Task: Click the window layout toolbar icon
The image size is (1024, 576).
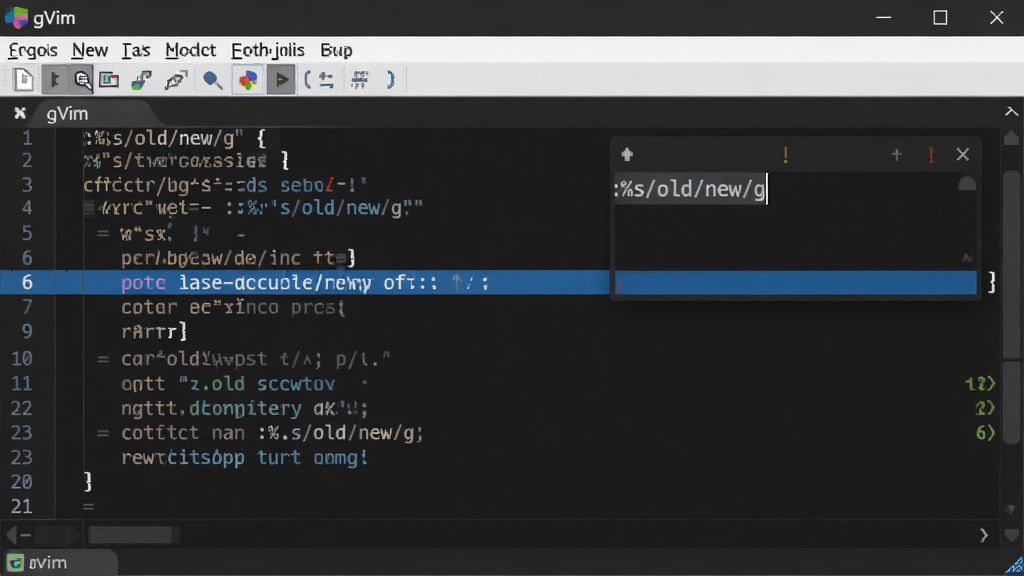Action: coord(109,80)
